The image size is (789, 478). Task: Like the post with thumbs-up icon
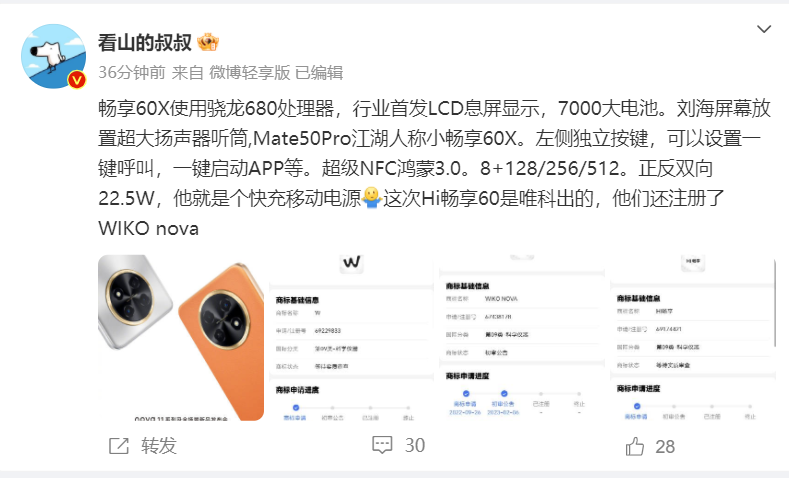(635, 446)
